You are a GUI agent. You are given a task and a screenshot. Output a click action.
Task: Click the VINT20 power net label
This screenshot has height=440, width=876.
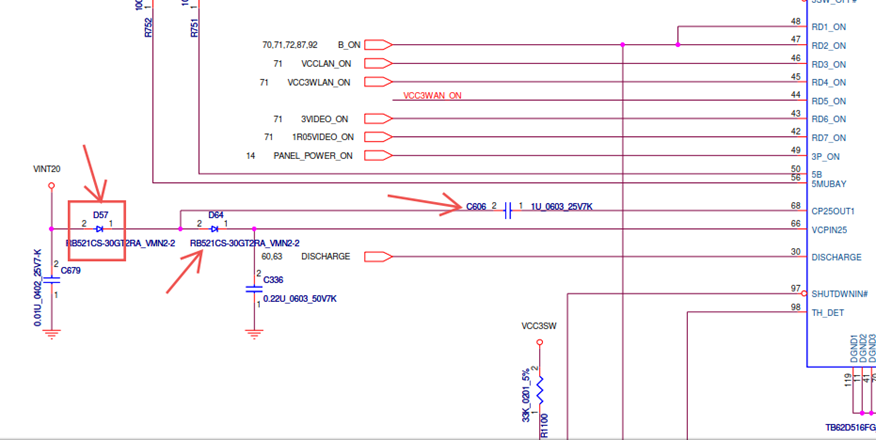(47, 169)
